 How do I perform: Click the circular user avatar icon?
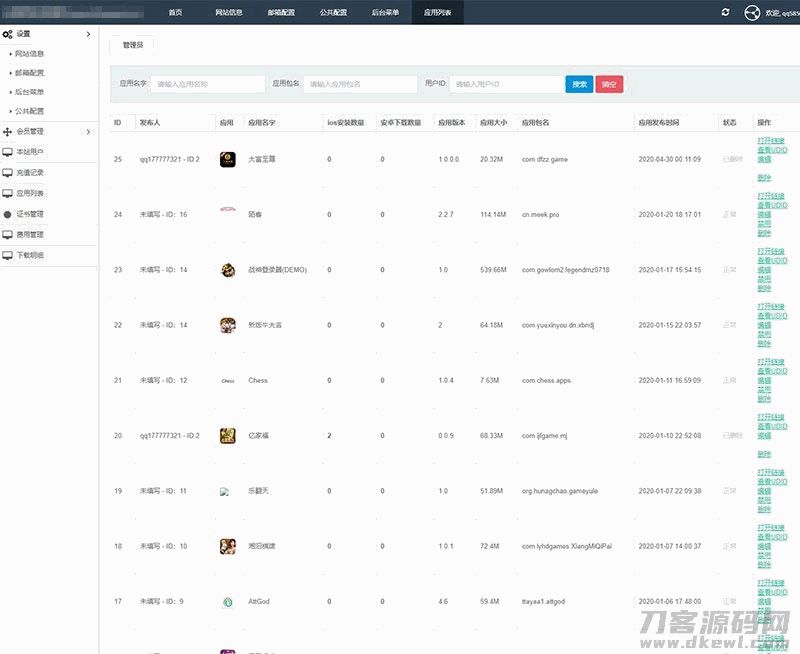click(753, 12)
